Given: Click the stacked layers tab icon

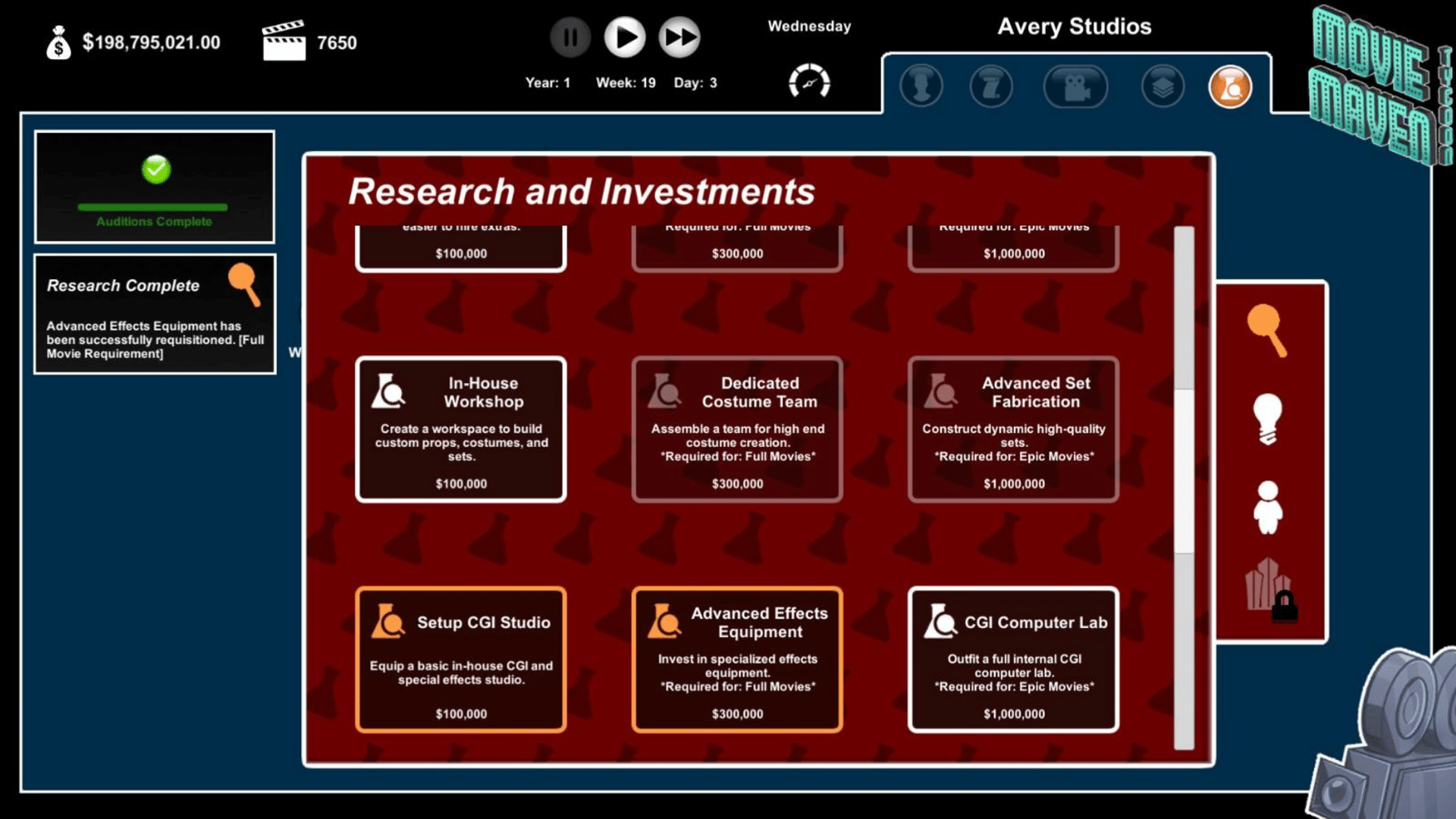Looking at the screenshot, I should 1162,87.
